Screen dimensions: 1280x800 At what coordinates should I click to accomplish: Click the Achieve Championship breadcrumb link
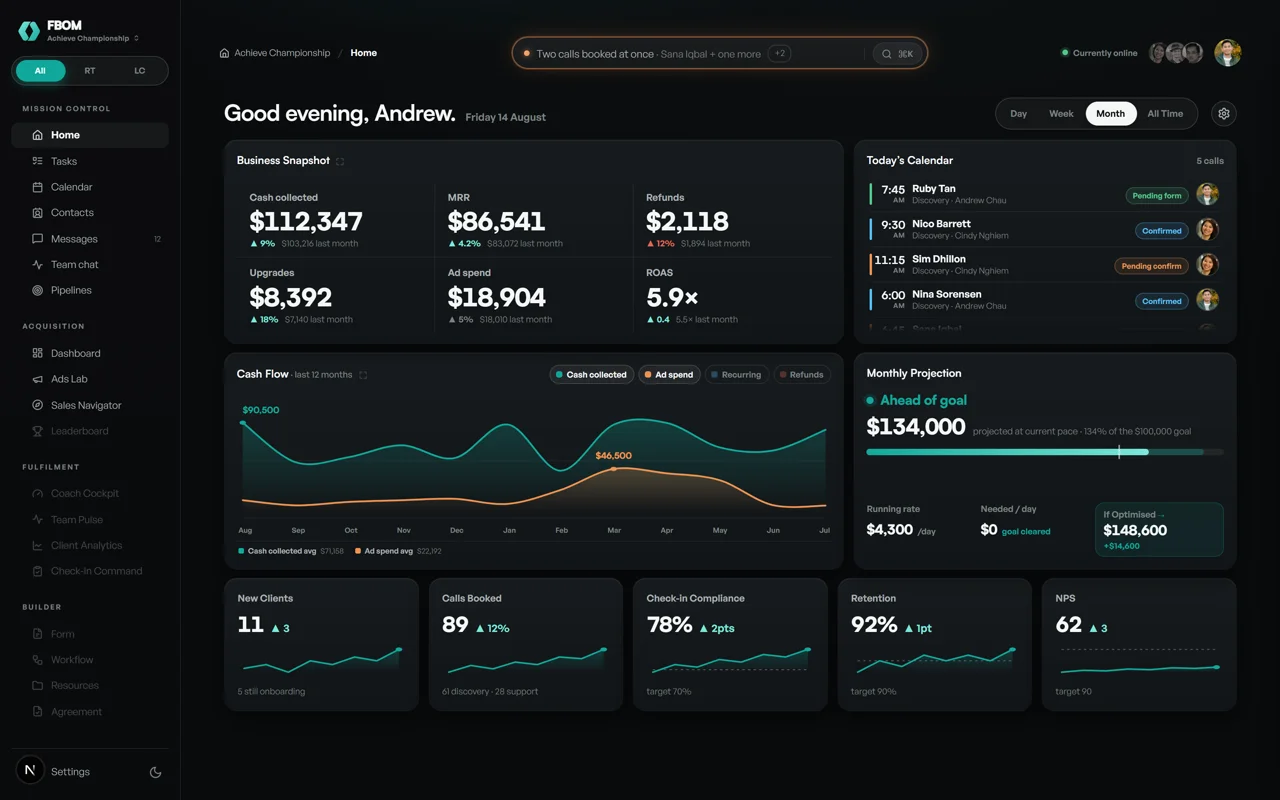[x=275, y=53]
